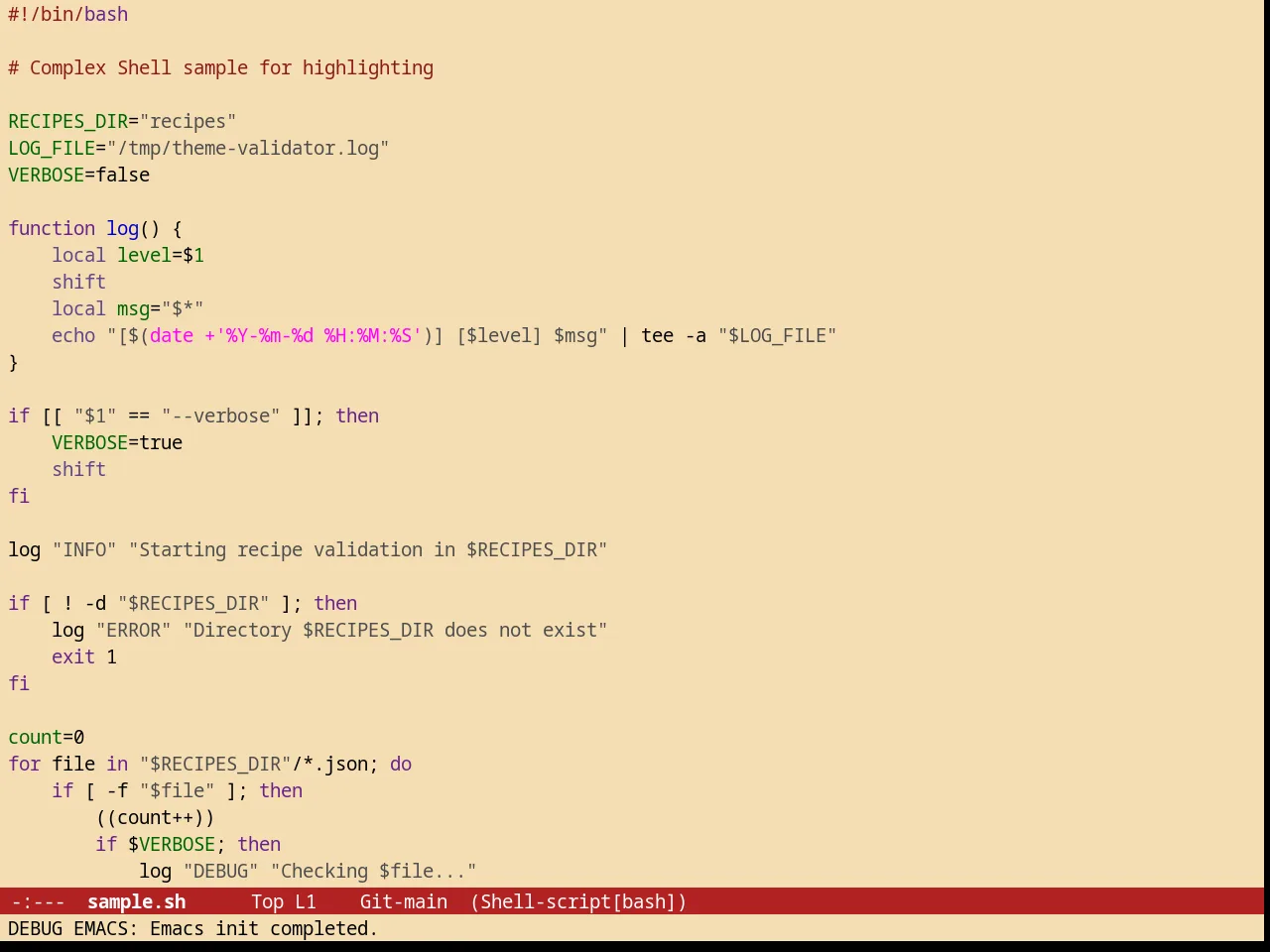This screenshot has height=952, width=1270.
Task: Click the VERBOSE=true line
Action: pyautogui.click(x=117, y=442)
